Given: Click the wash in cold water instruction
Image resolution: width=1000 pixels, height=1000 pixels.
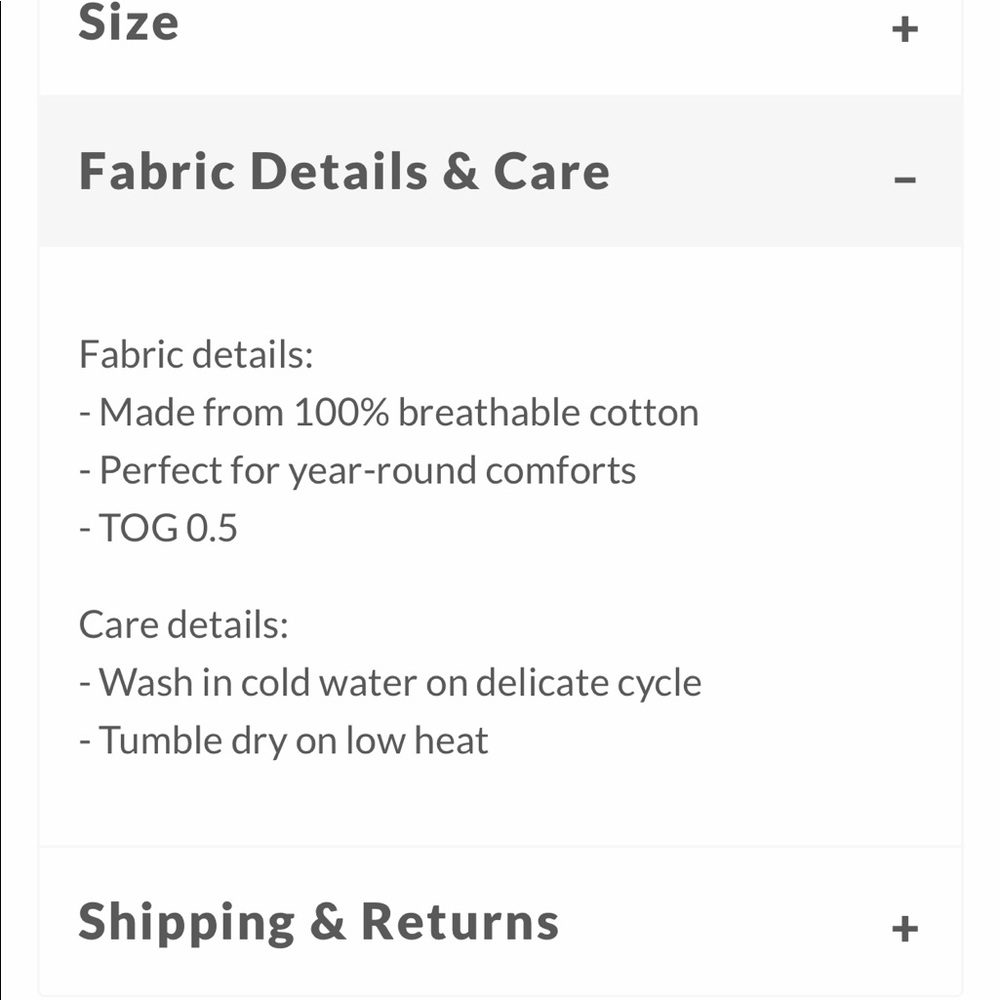Looking at the screenshot, I should (391, 682).
